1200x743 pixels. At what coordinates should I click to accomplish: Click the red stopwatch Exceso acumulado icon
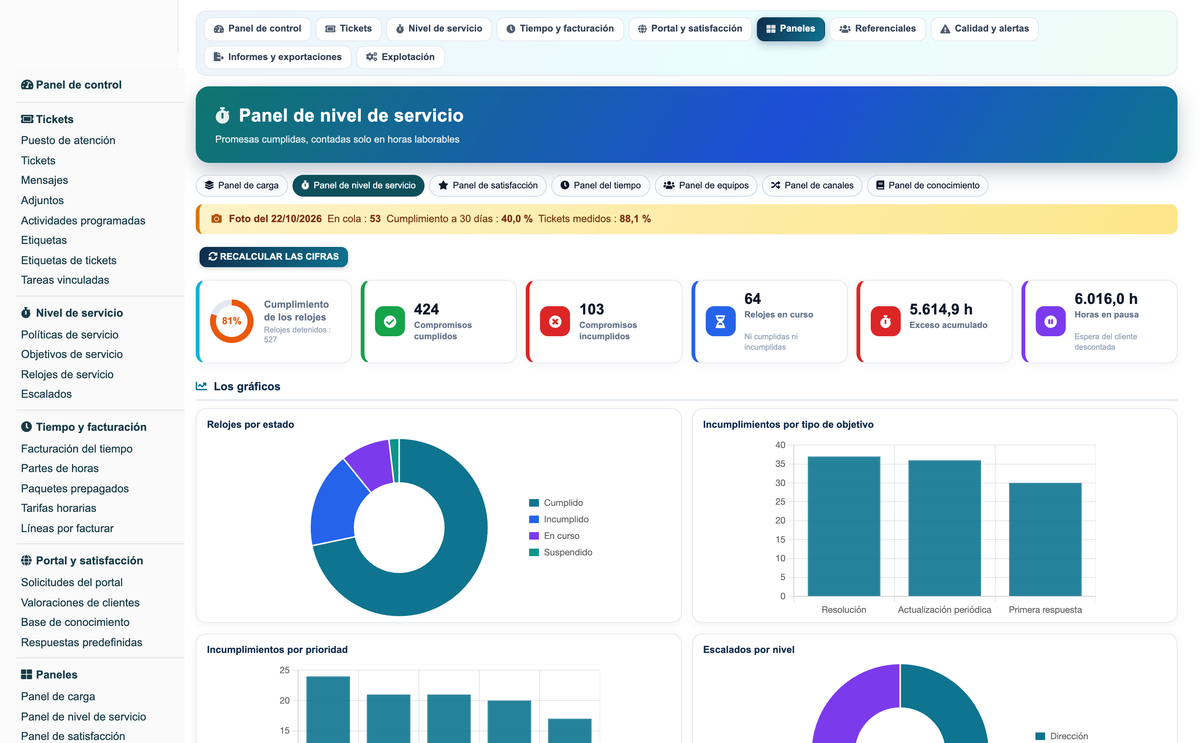coord(885,321)
